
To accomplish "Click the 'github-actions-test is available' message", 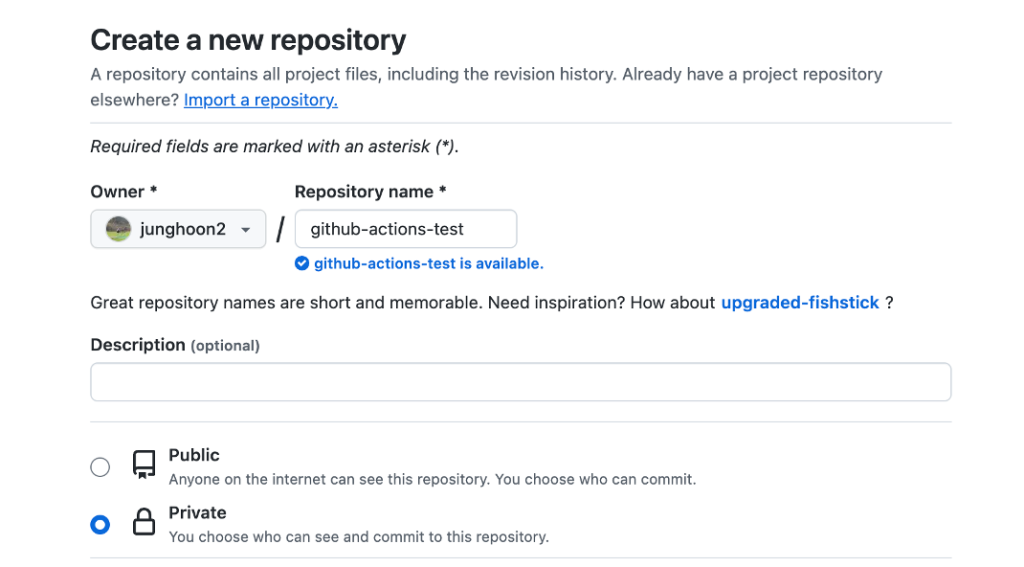I will click(428, 264).
